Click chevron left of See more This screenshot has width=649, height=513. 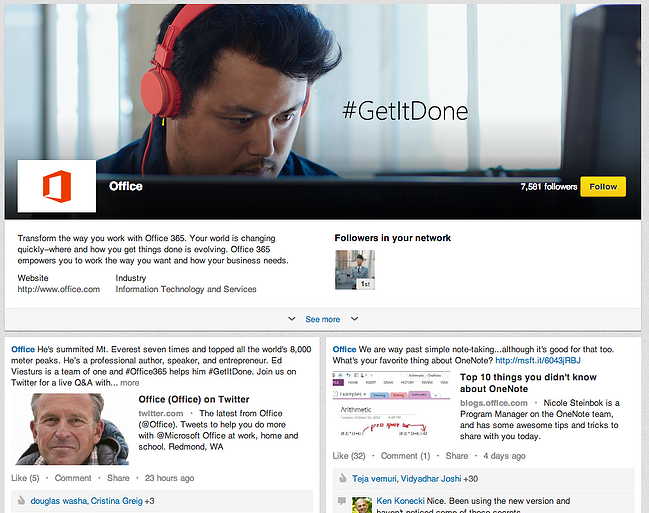coord(291,319)
